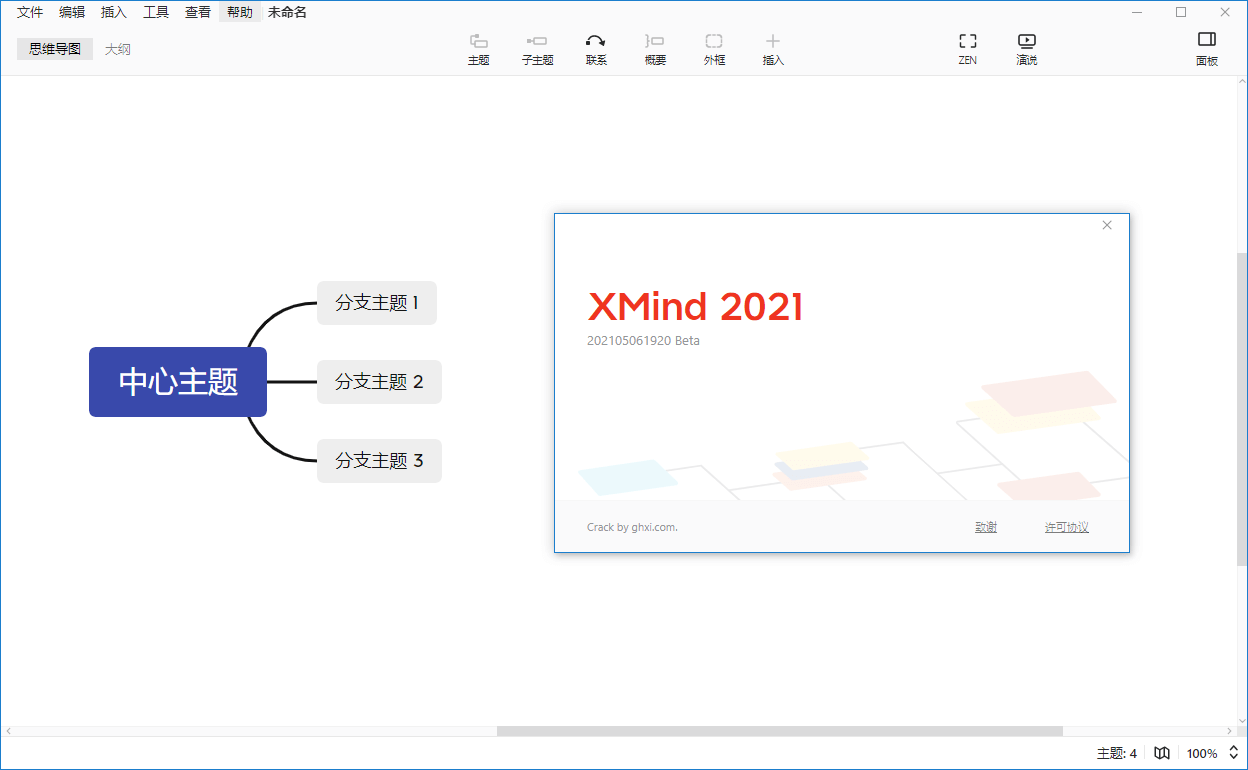Open the 编辑 menu

coord(72,12)
